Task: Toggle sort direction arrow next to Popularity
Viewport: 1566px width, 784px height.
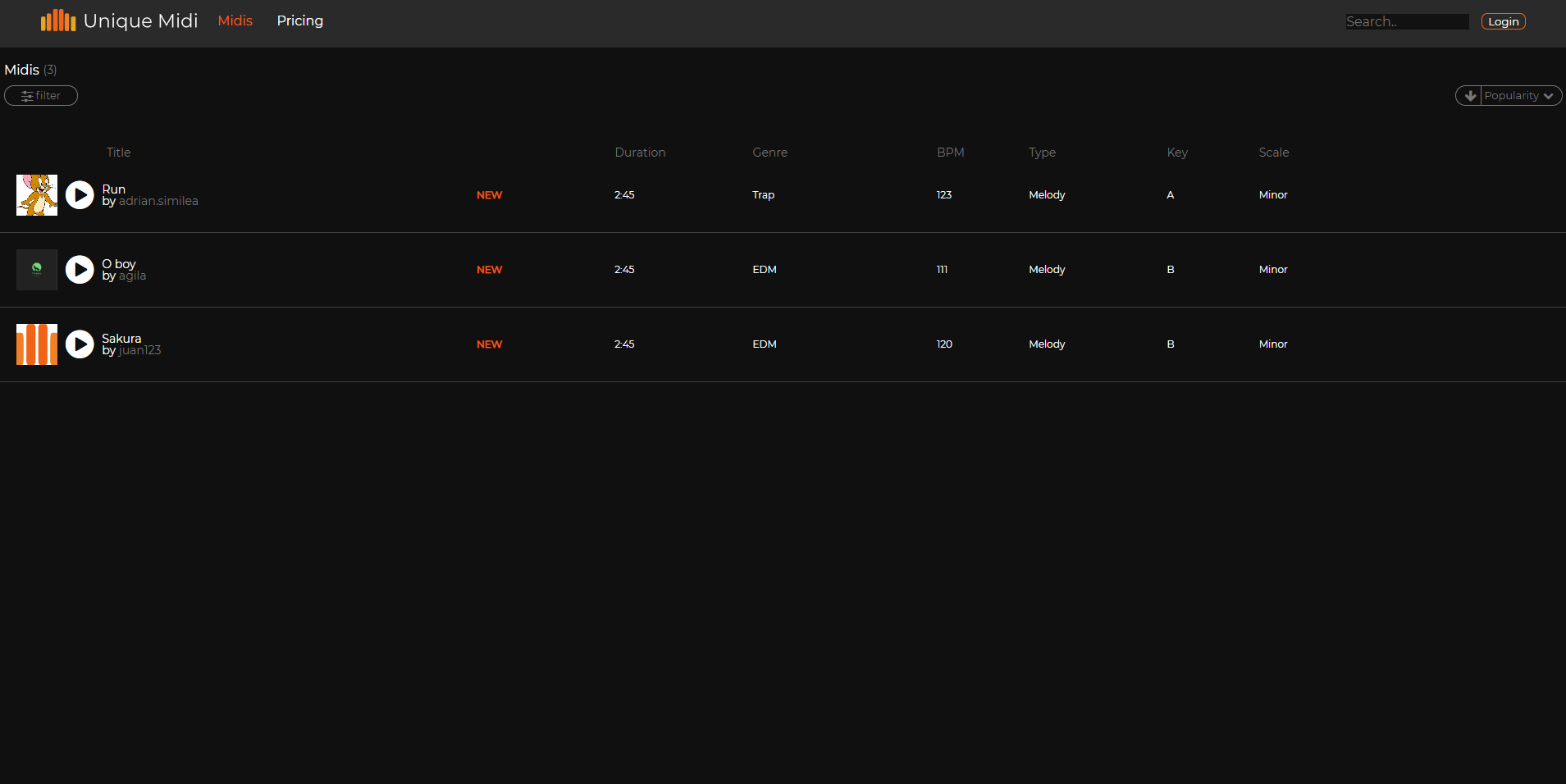Action: click(x=1470, y=96)
